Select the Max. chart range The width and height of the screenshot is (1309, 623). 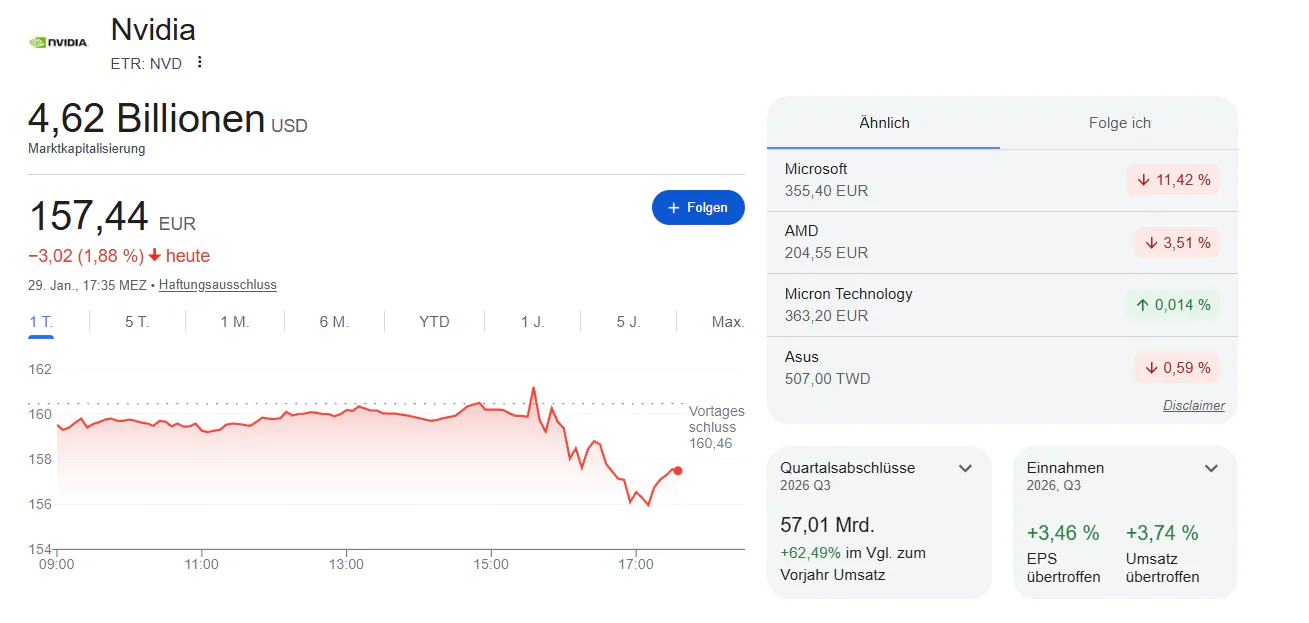point(727,322)
